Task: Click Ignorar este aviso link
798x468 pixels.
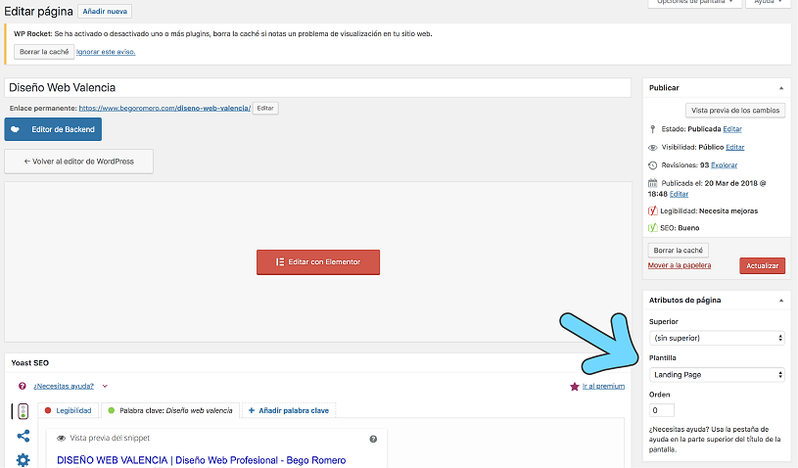Action: click(x=106, y=52)
